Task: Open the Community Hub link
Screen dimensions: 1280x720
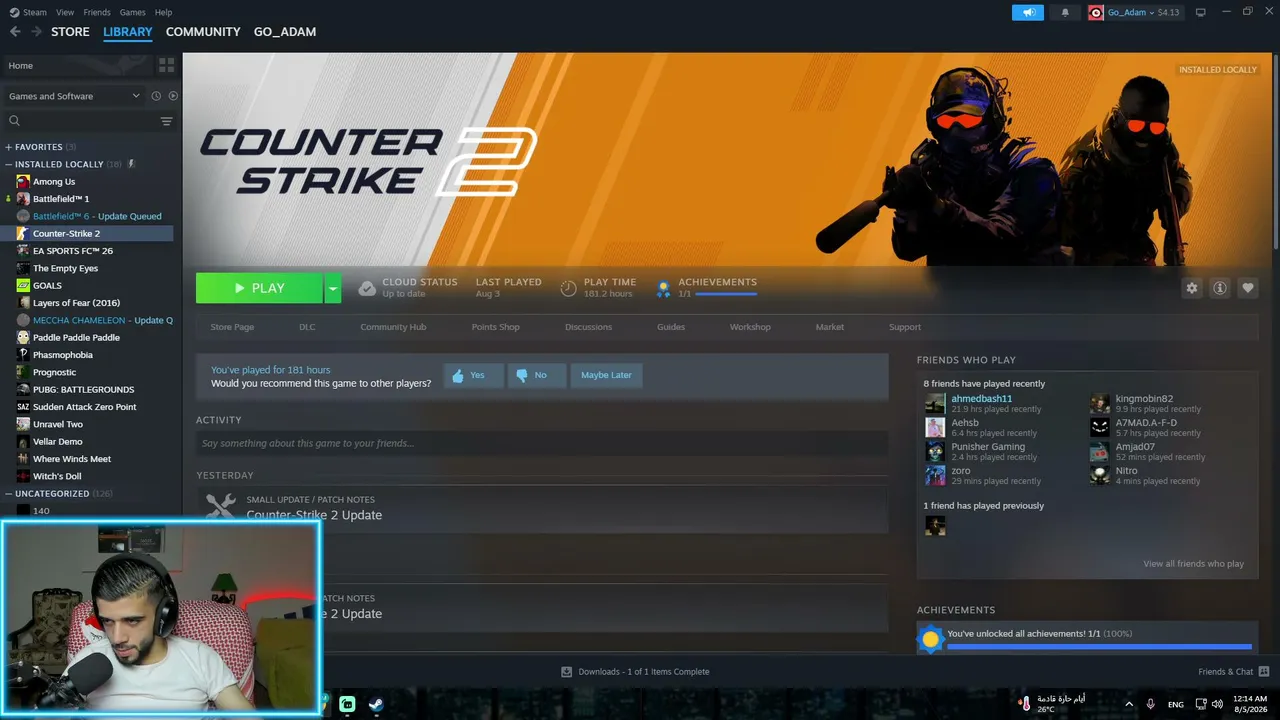Action: [x=393, y=327]
